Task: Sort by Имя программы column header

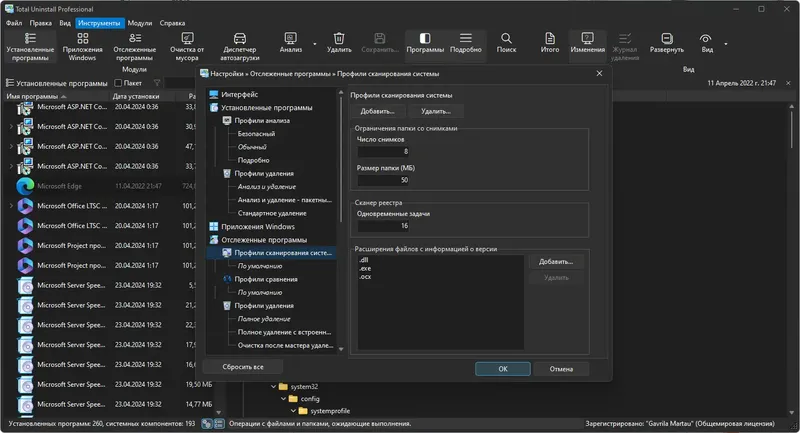Action: [56, 96]
